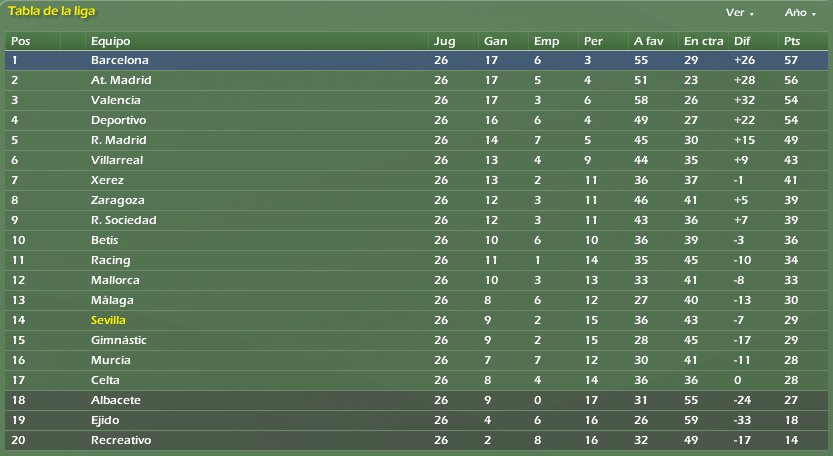Select the Barcelona team row
This screenshot has height=456, width=833.
pyautogui.click(x=416, y=60)
